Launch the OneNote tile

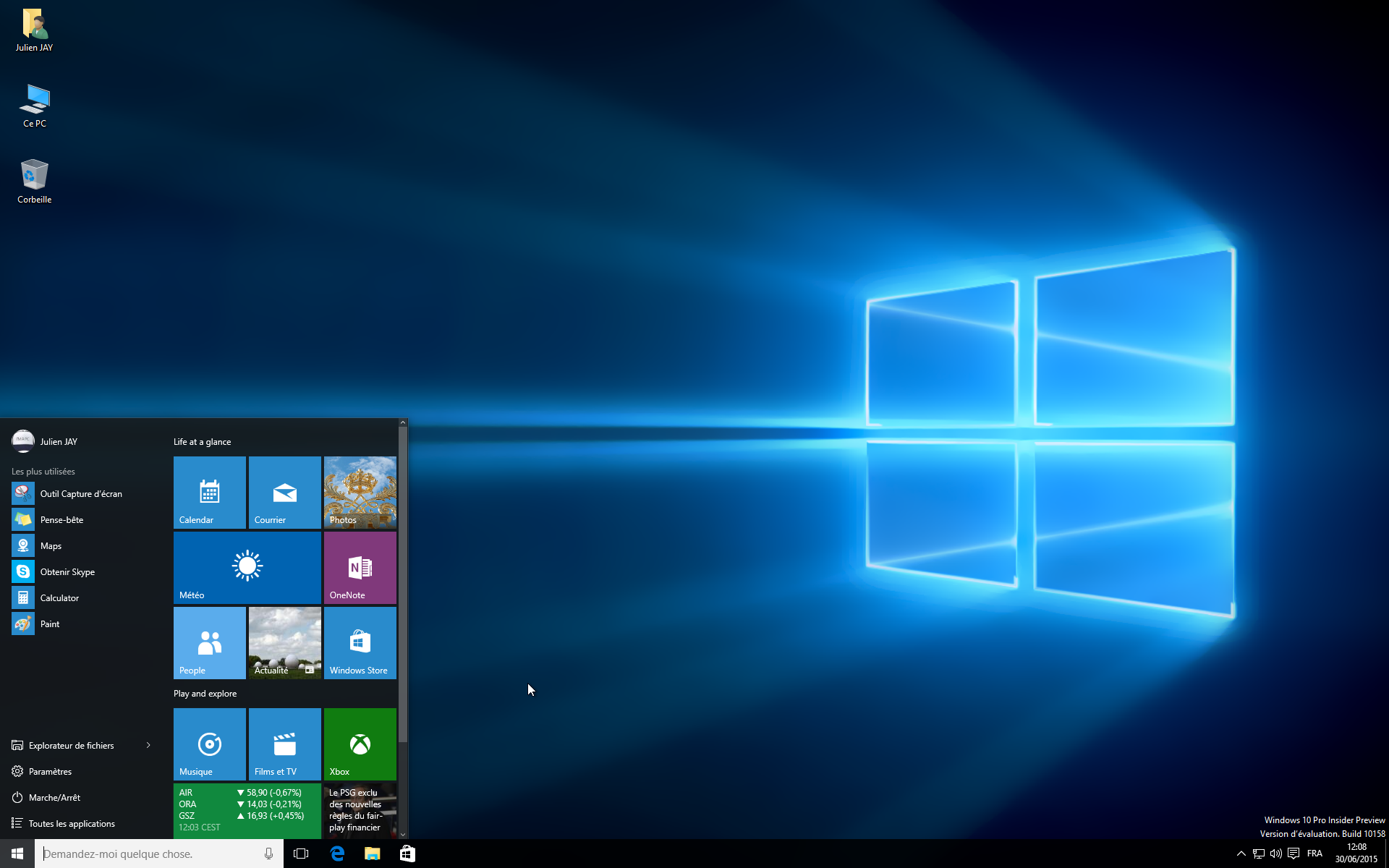click(360, 567)
